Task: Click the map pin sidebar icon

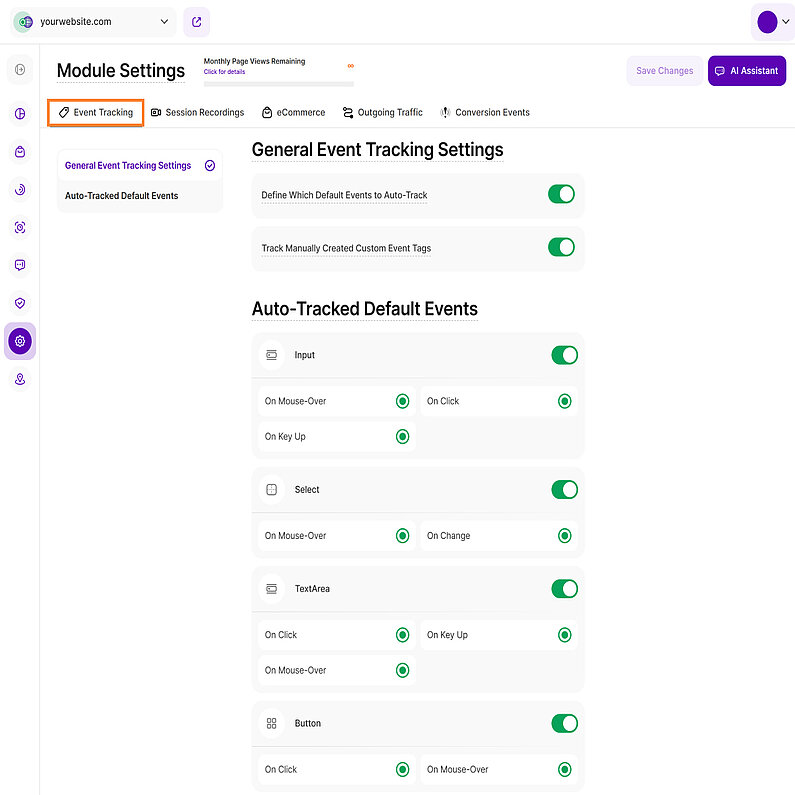Action: coord(20,379)
